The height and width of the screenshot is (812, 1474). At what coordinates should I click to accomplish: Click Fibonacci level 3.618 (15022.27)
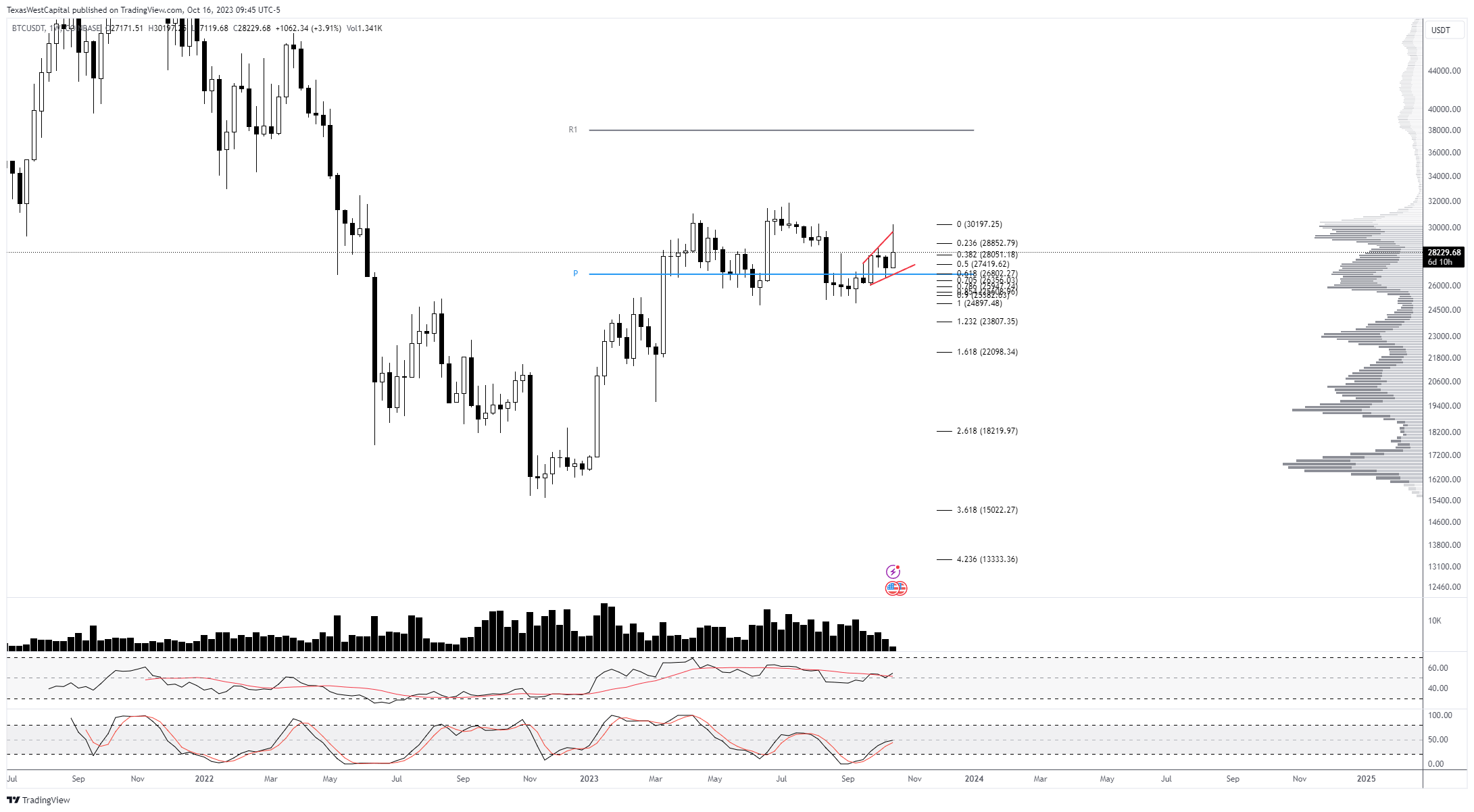[x=987, y=510]
